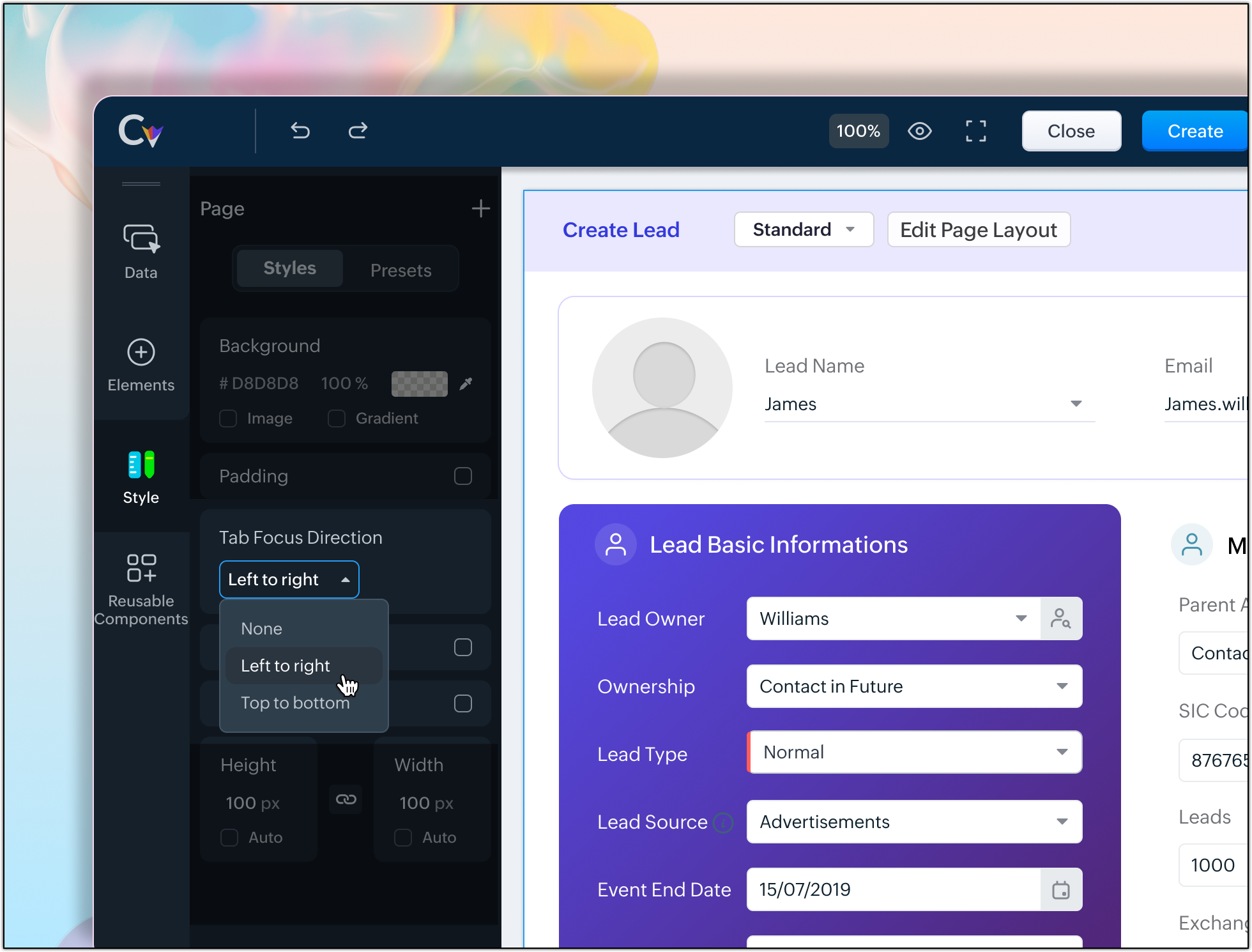This screenshot has height=952, width=1252.
Task: Switch to the Presets tab
Action: coord(401,270)
